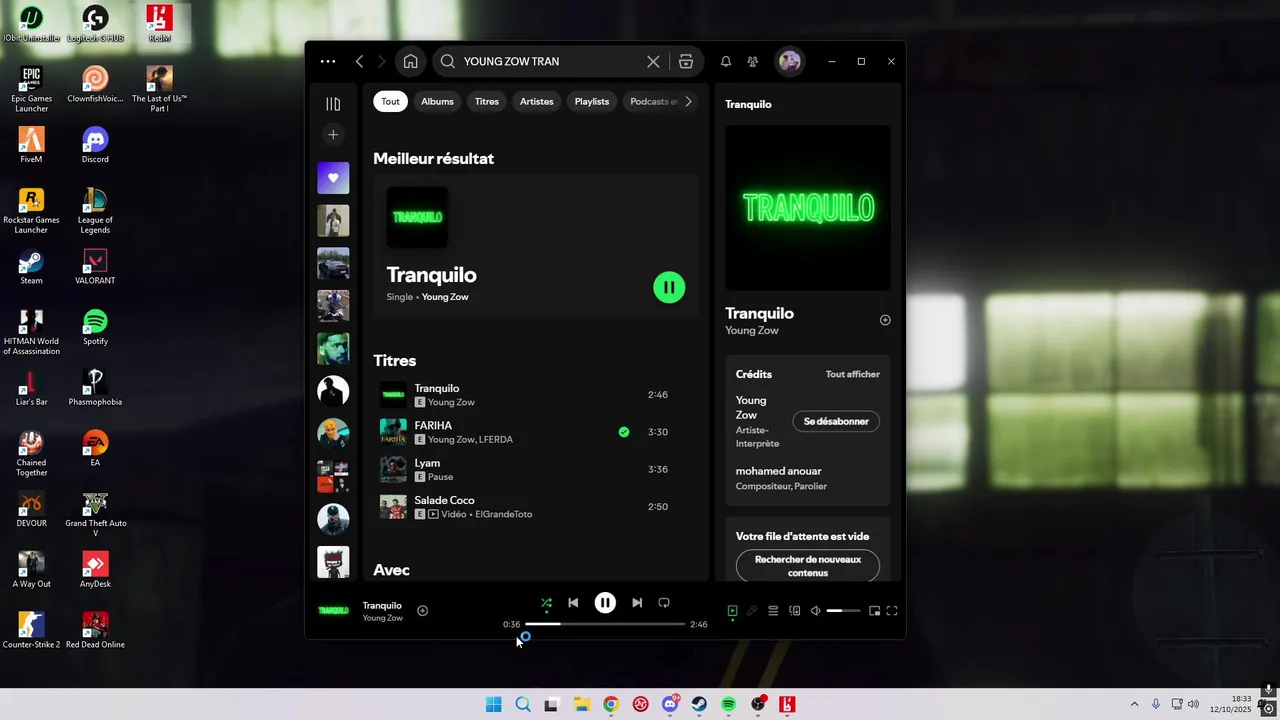Open Google Chrome from the taskbar

(611, 704)
